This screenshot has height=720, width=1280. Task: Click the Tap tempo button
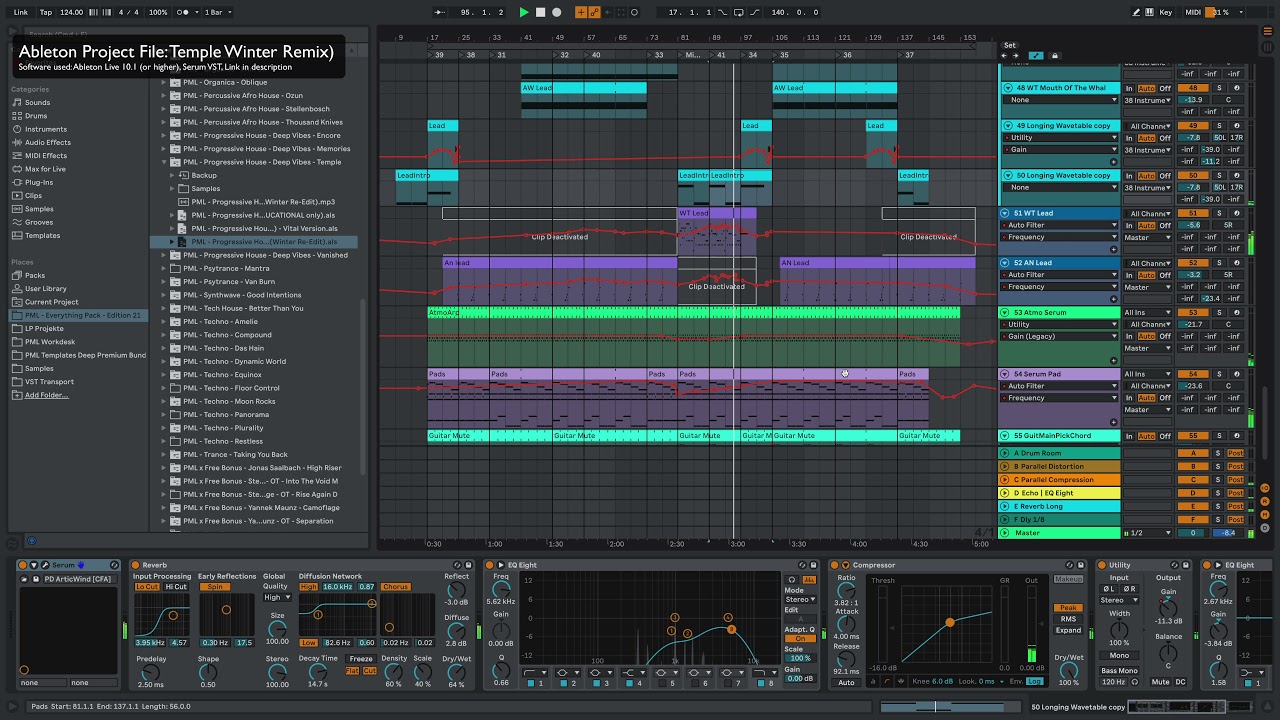(x=46, y=12)
